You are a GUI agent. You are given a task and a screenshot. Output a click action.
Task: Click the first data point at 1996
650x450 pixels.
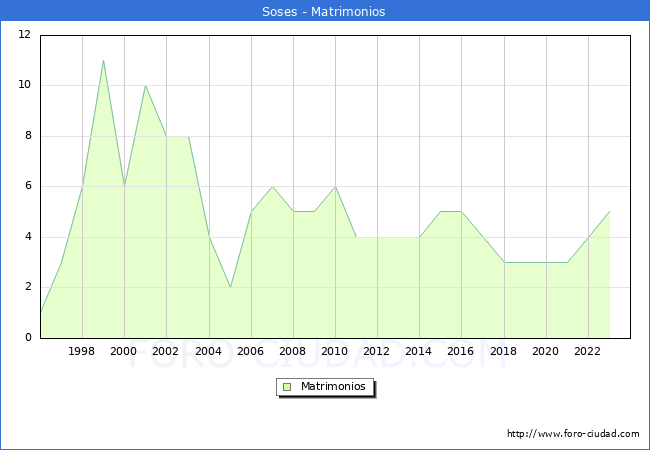point(40,312)
